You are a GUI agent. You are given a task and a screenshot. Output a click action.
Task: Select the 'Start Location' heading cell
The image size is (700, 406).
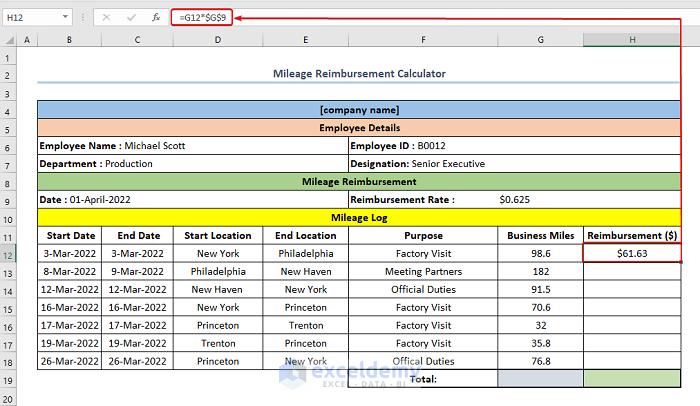click(x=218, y=235)
